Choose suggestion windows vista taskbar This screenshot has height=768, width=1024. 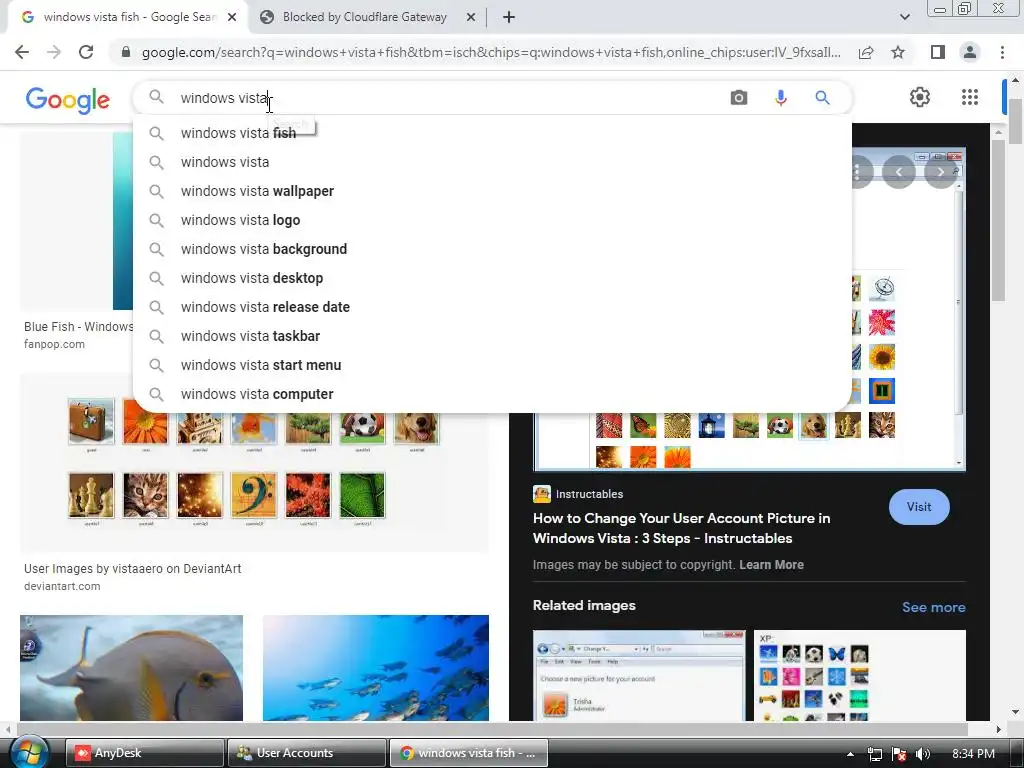pyautogui.click(x=492, y=336)
